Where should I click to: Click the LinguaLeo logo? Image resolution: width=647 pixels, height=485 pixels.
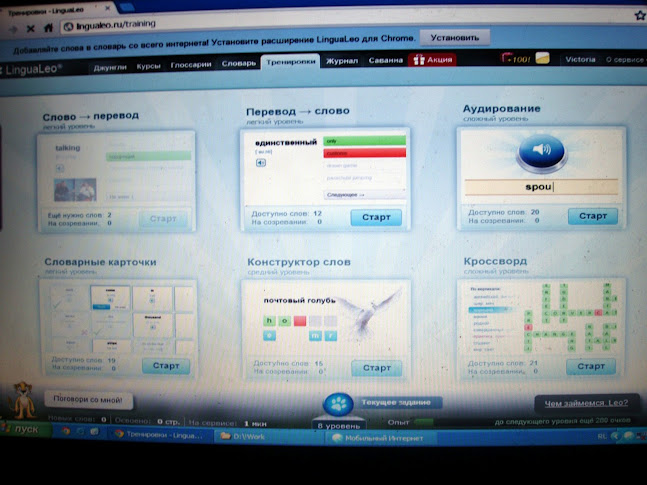pyautogui.click(x=32, y=69)
